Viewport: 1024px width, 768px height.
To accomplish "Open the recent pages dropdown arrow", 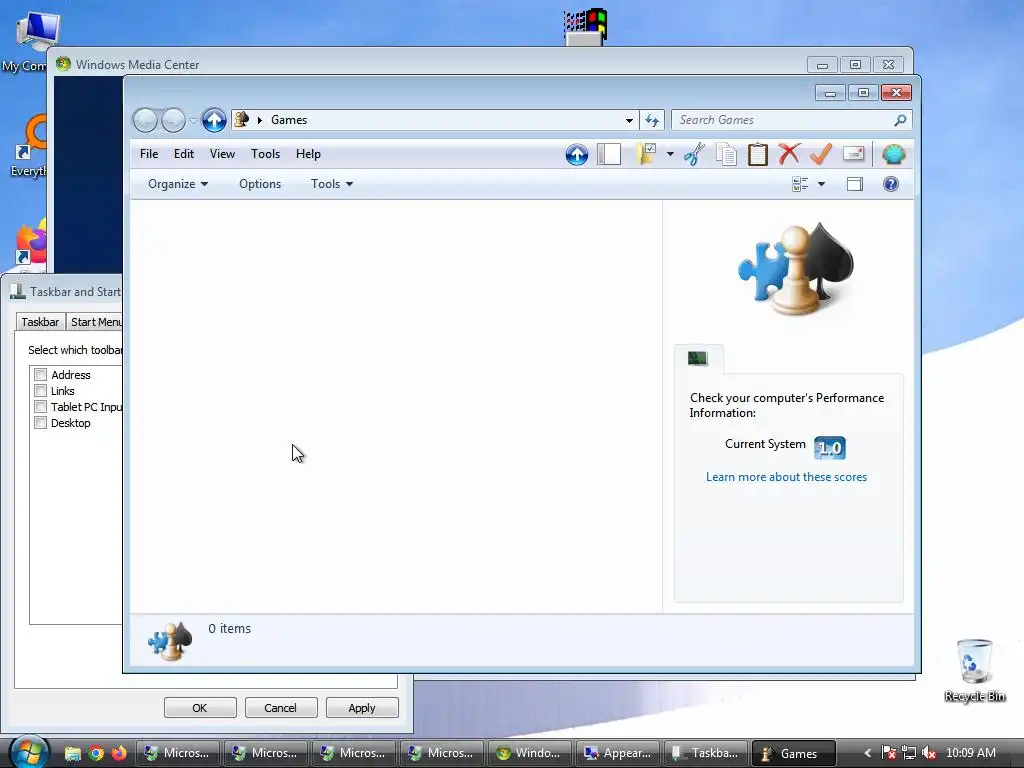I will pos(193,121).
